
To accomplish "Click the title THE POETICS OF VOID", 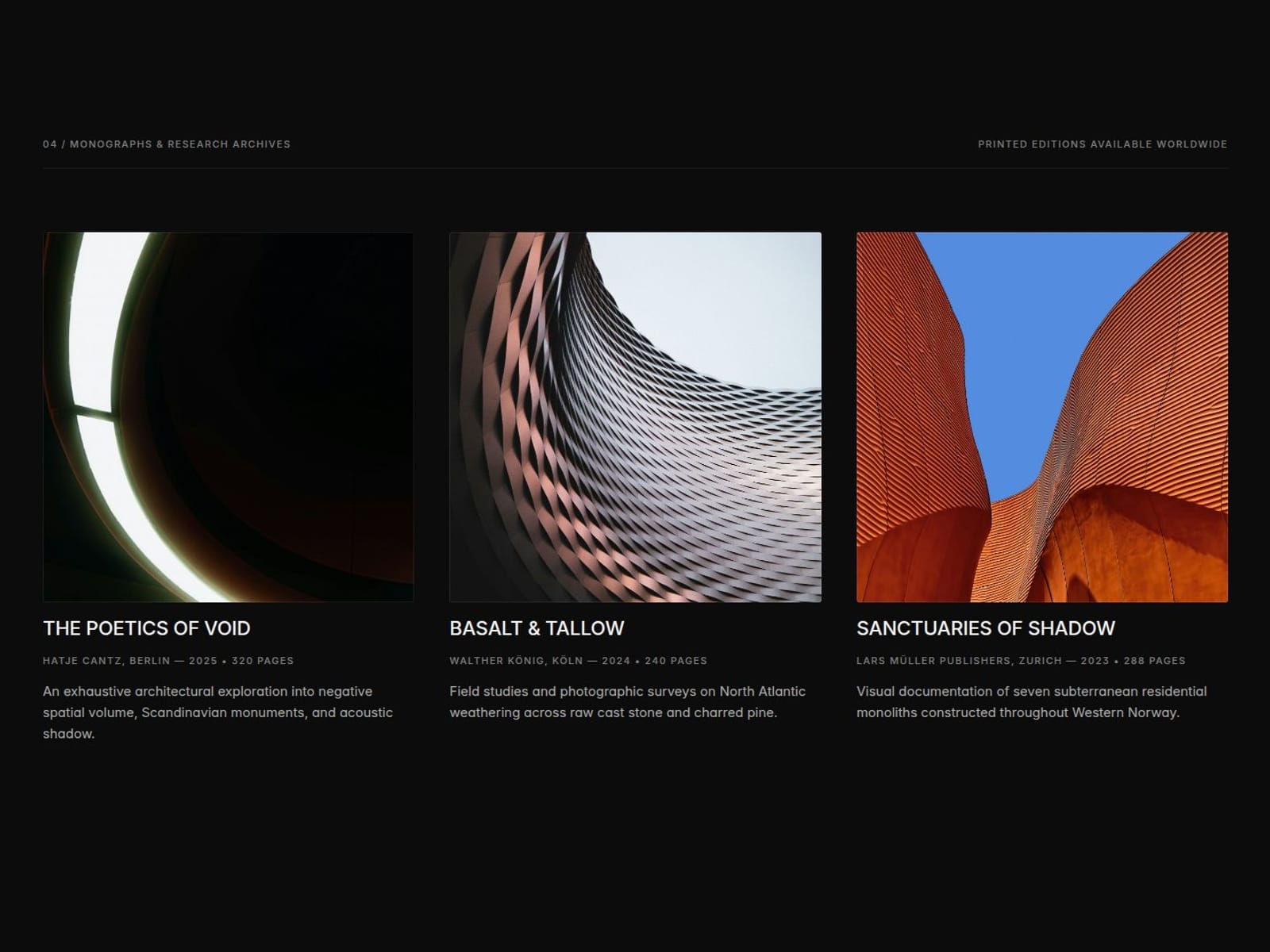I will pos(147,628).
